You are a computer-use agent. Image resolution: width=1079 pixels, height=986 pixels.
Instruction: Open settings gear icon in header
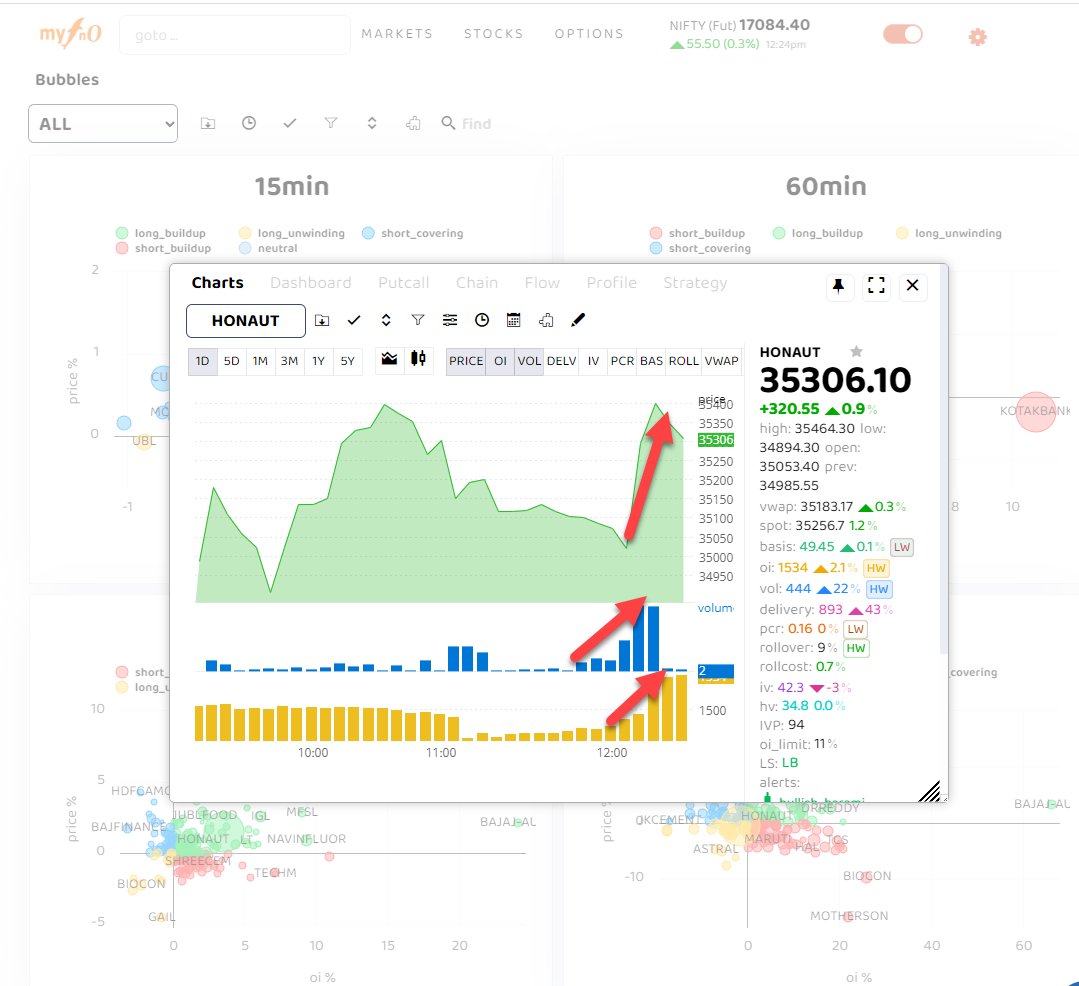tap(977, 36)
